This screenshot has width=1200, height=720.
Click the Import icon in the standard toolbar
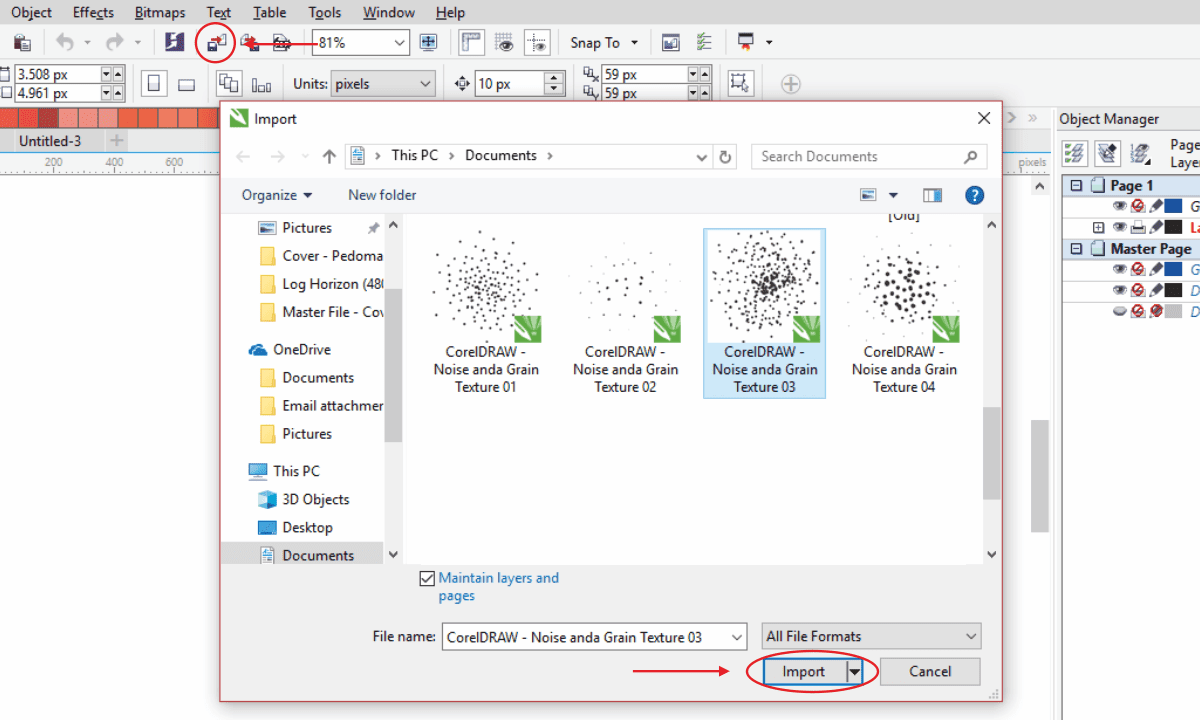point(216,43)
